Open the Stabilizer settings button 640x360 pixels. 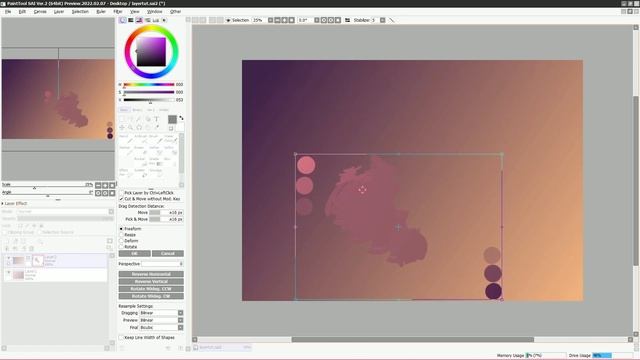point(382,20)
